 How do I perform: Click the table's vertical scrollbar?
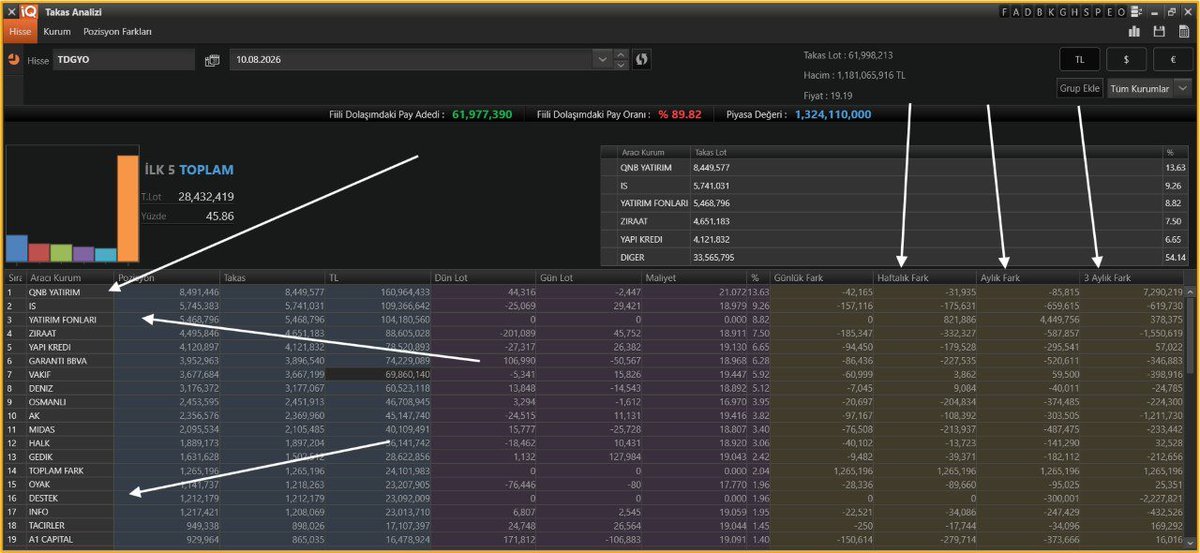click(x=1190, y=416)
